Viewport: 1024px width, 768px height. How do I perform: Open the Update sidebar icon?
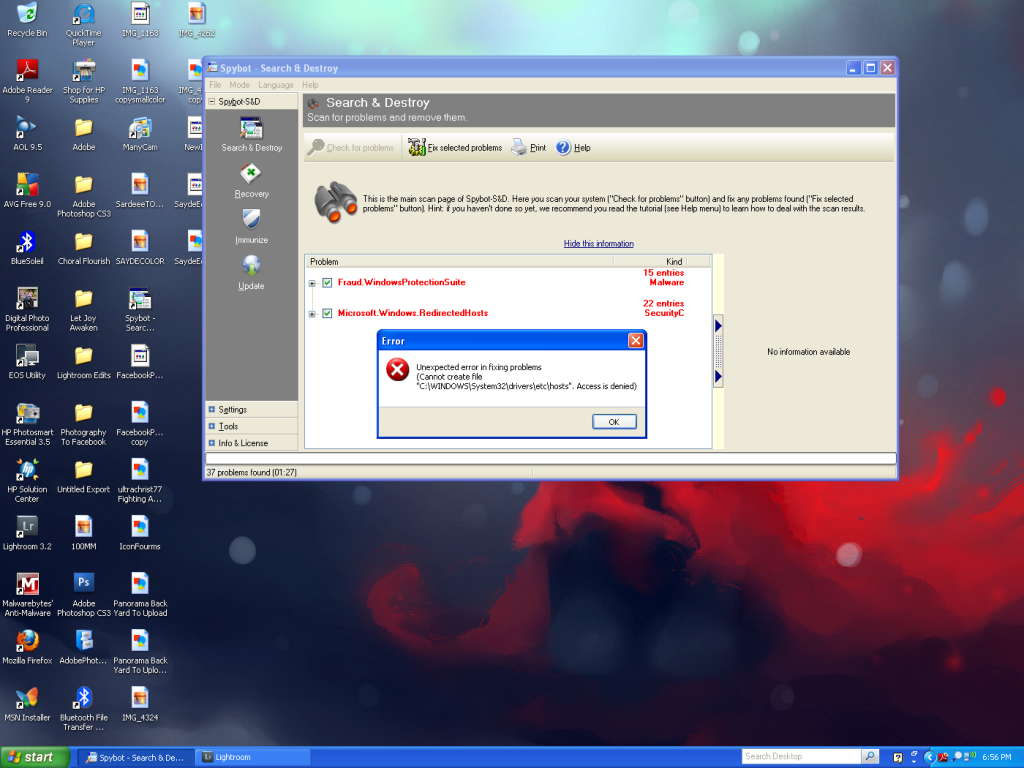(251, 272)
